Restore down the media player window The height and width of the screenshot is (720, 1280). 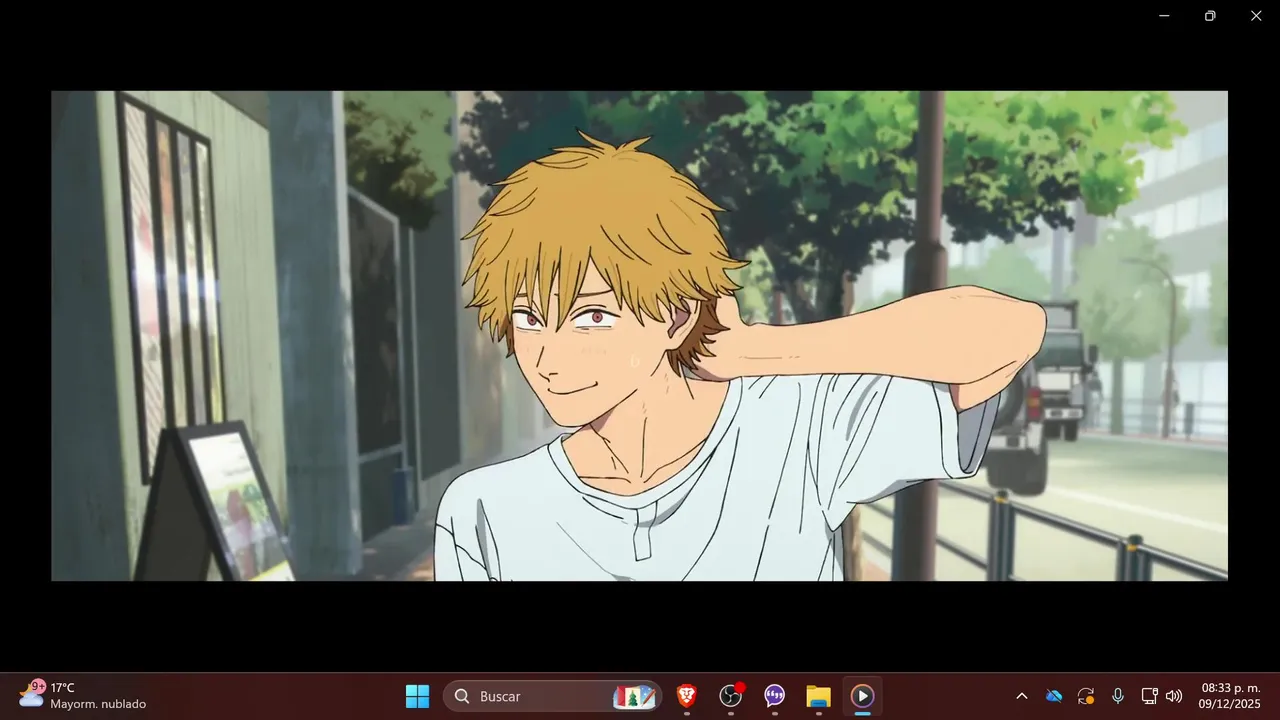[x=1210, y=16]
